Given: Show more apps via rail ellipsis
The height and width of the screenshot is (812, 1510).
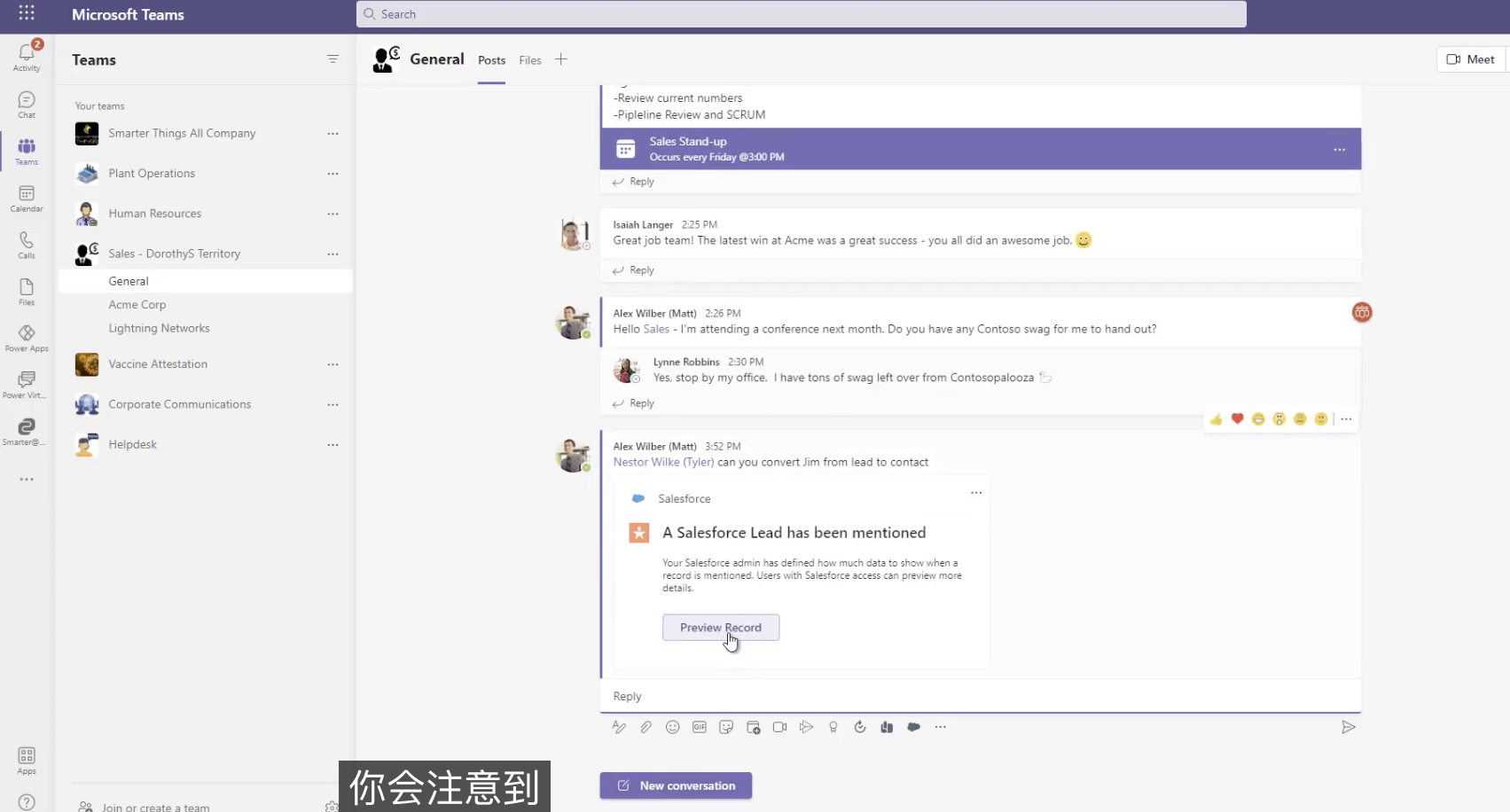Looking at the screenshot, I should tap(27, 480).
